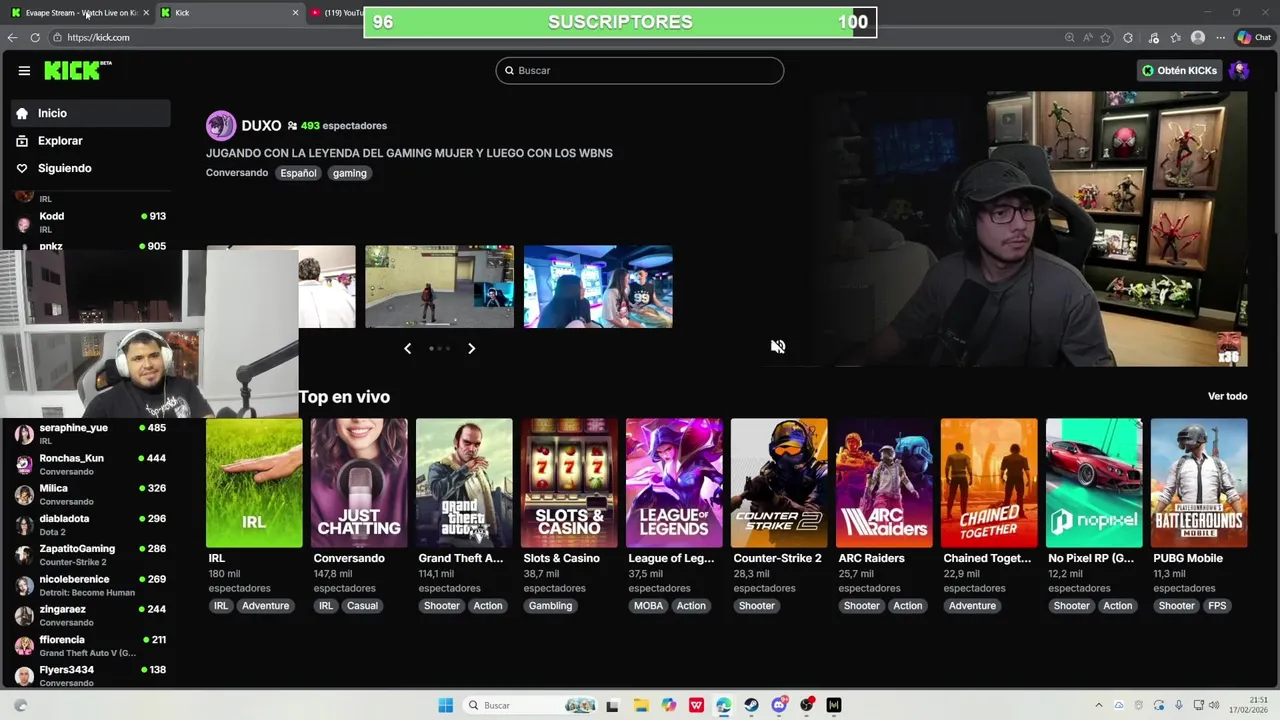Click the KICK logo
Image resolution: width=1280 pixels, height=720 pixels.
(x=78, y=70)
